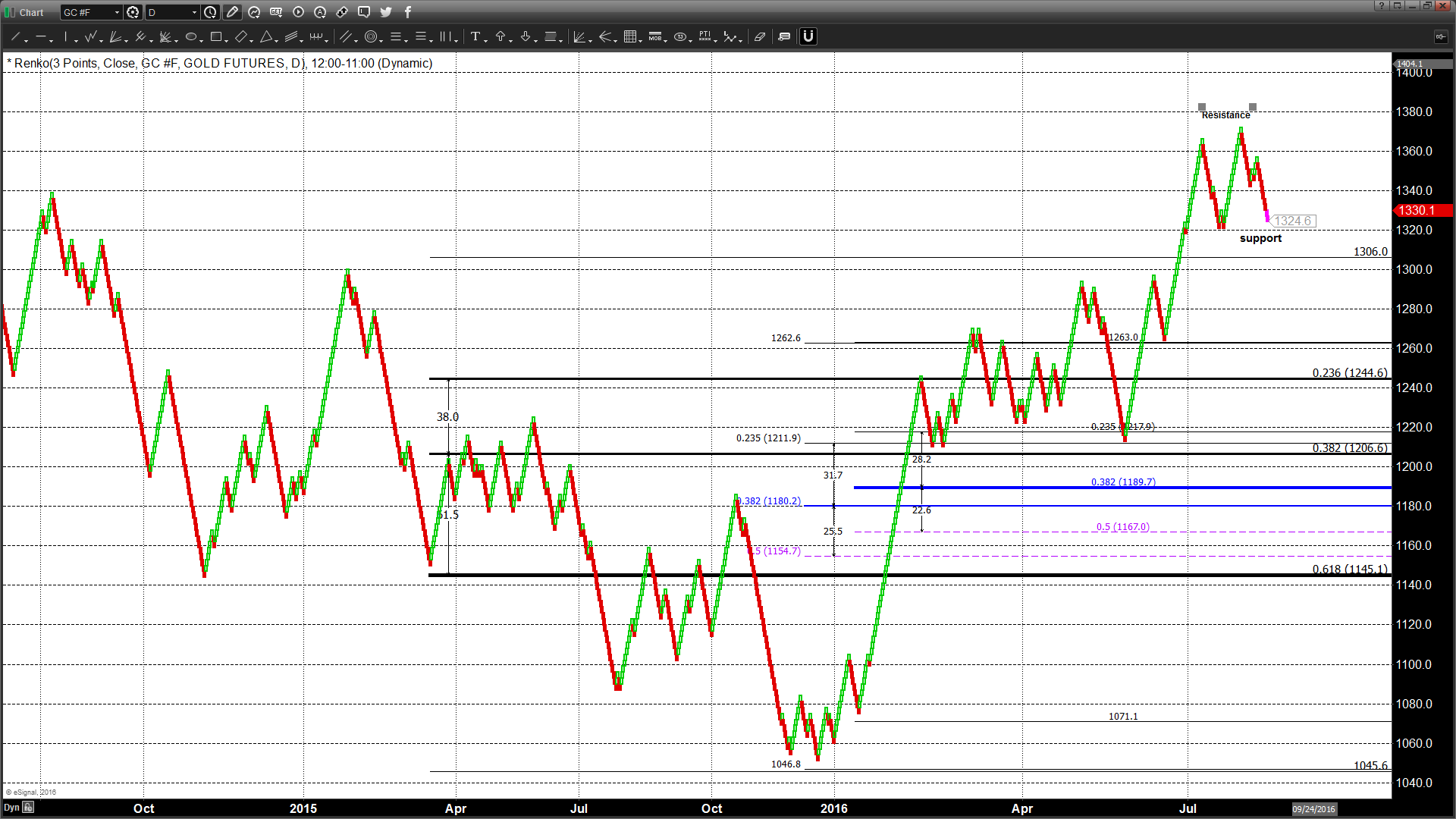Click the support text label on chart
Image resolution: width=1456 pixels, height=819 pixels.
coord(1260,238)
